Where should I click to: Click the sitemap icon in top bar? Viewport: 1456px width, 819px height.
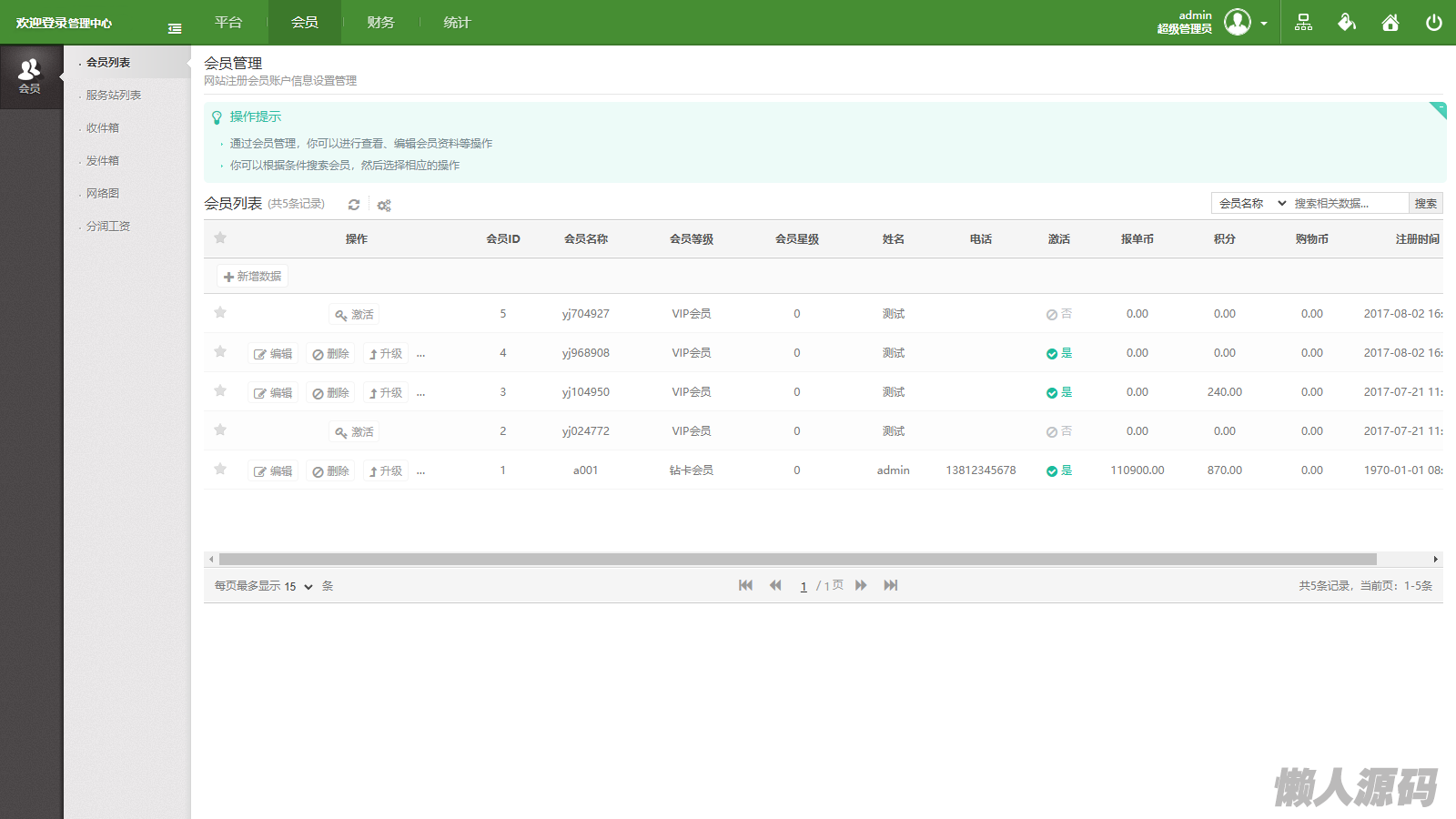1303,23
